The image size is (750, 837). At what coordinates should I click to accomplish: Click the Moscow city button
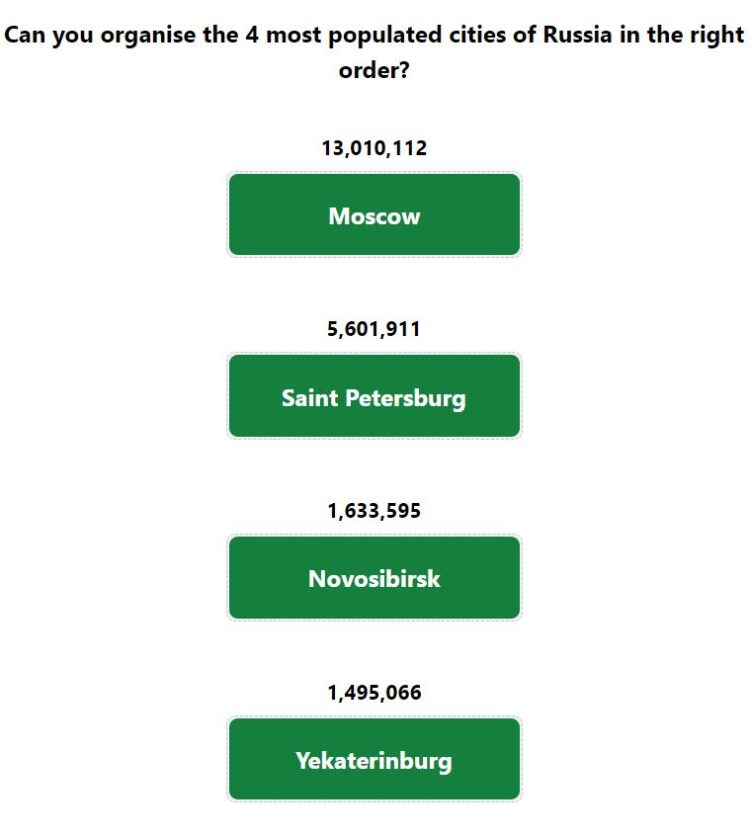[374, 215]
